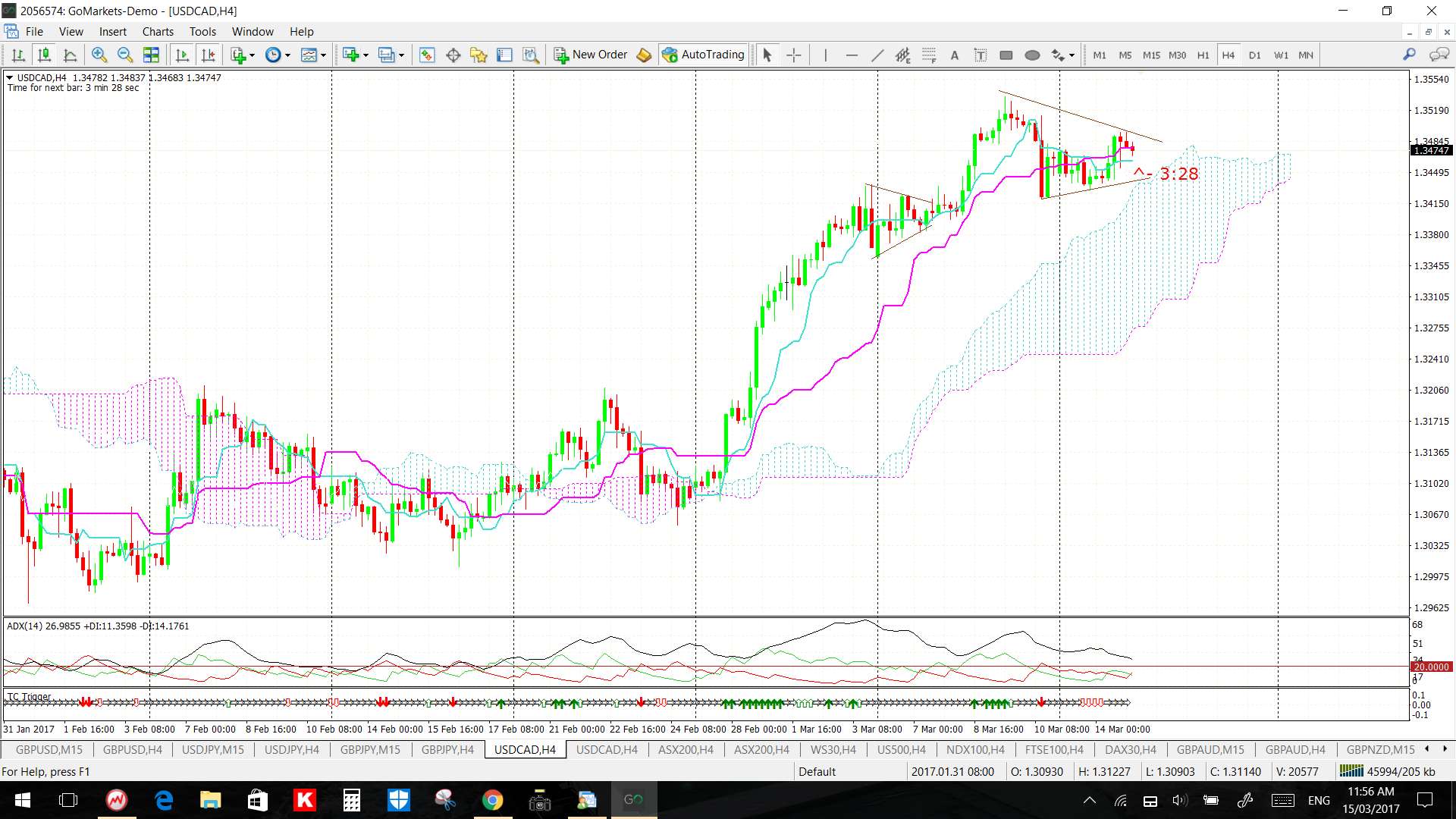1456x819 pixels.
Task: Select the D1 timeframe button
Action: pos(1254,55)
